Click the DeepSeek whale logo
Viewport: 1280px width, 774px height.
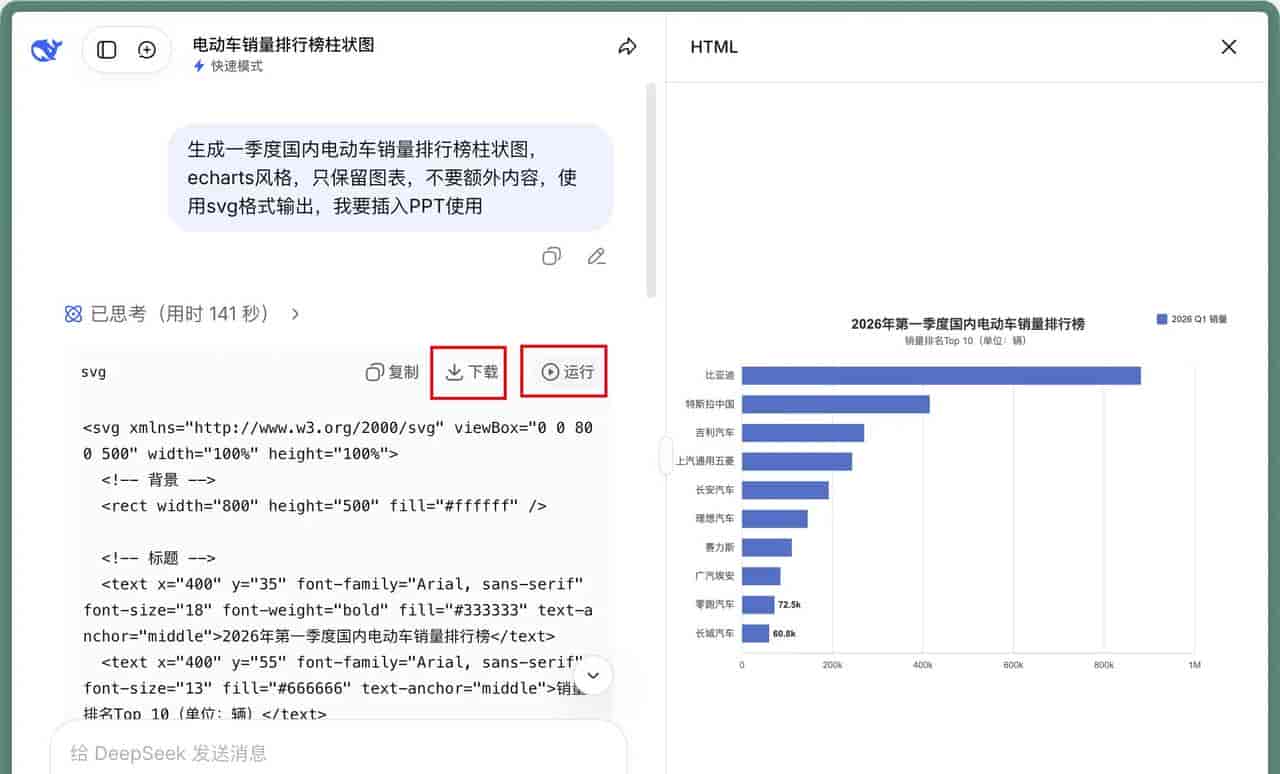pos(47,50)
